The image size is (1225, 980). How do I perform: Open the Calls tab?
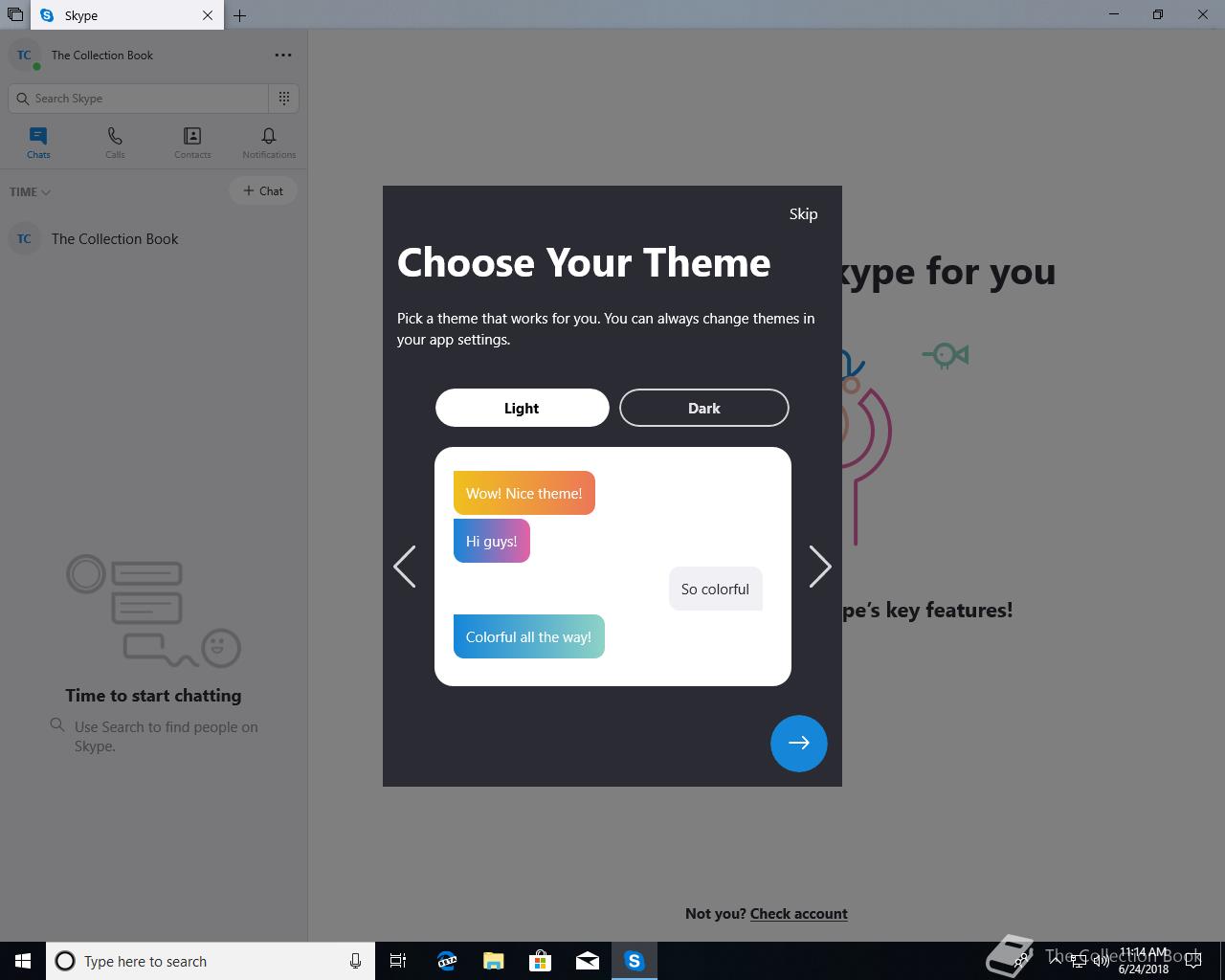pos(115,143)
